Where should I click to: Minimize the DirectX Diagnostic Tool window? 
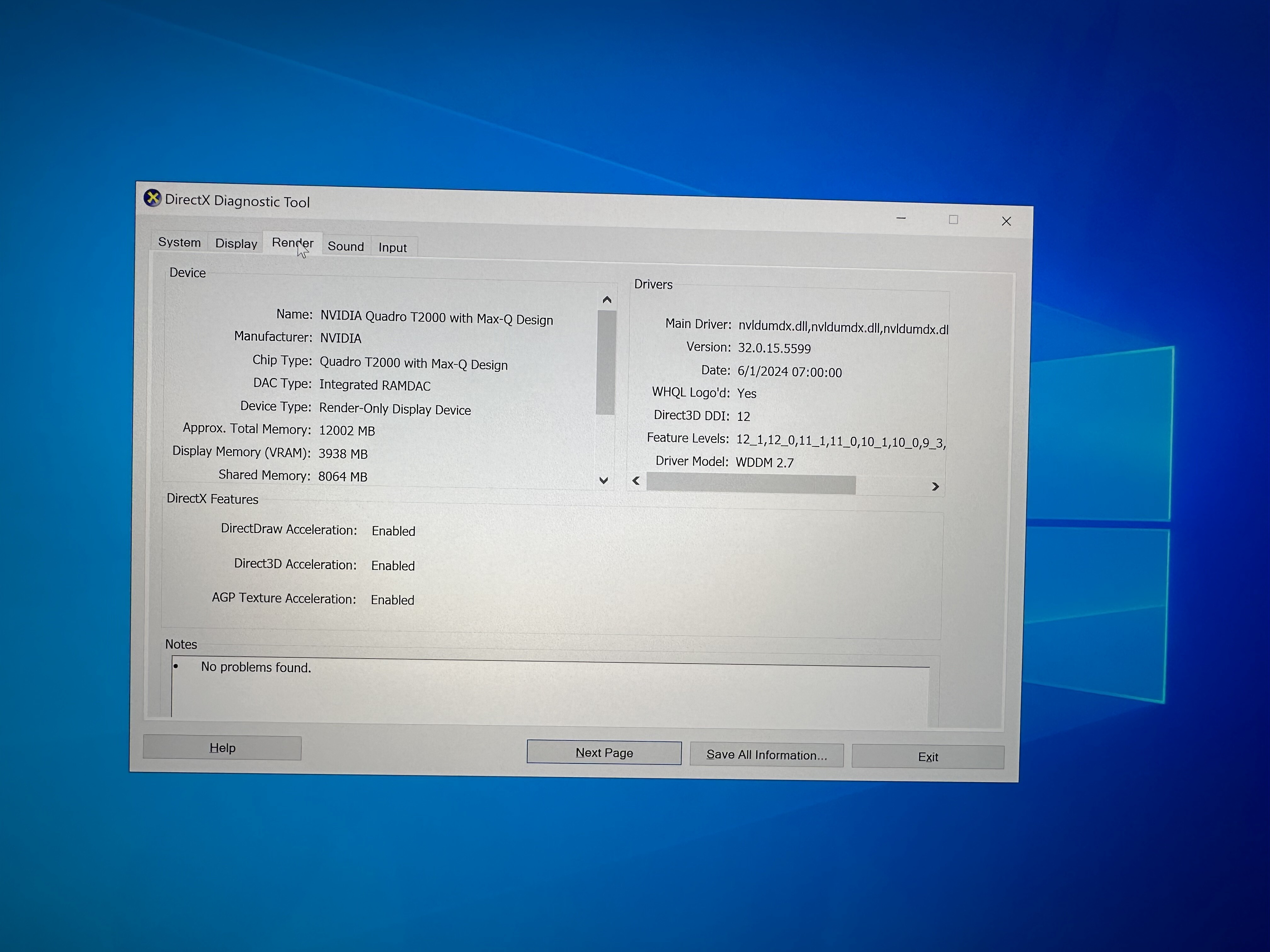[x=901, y=218]
